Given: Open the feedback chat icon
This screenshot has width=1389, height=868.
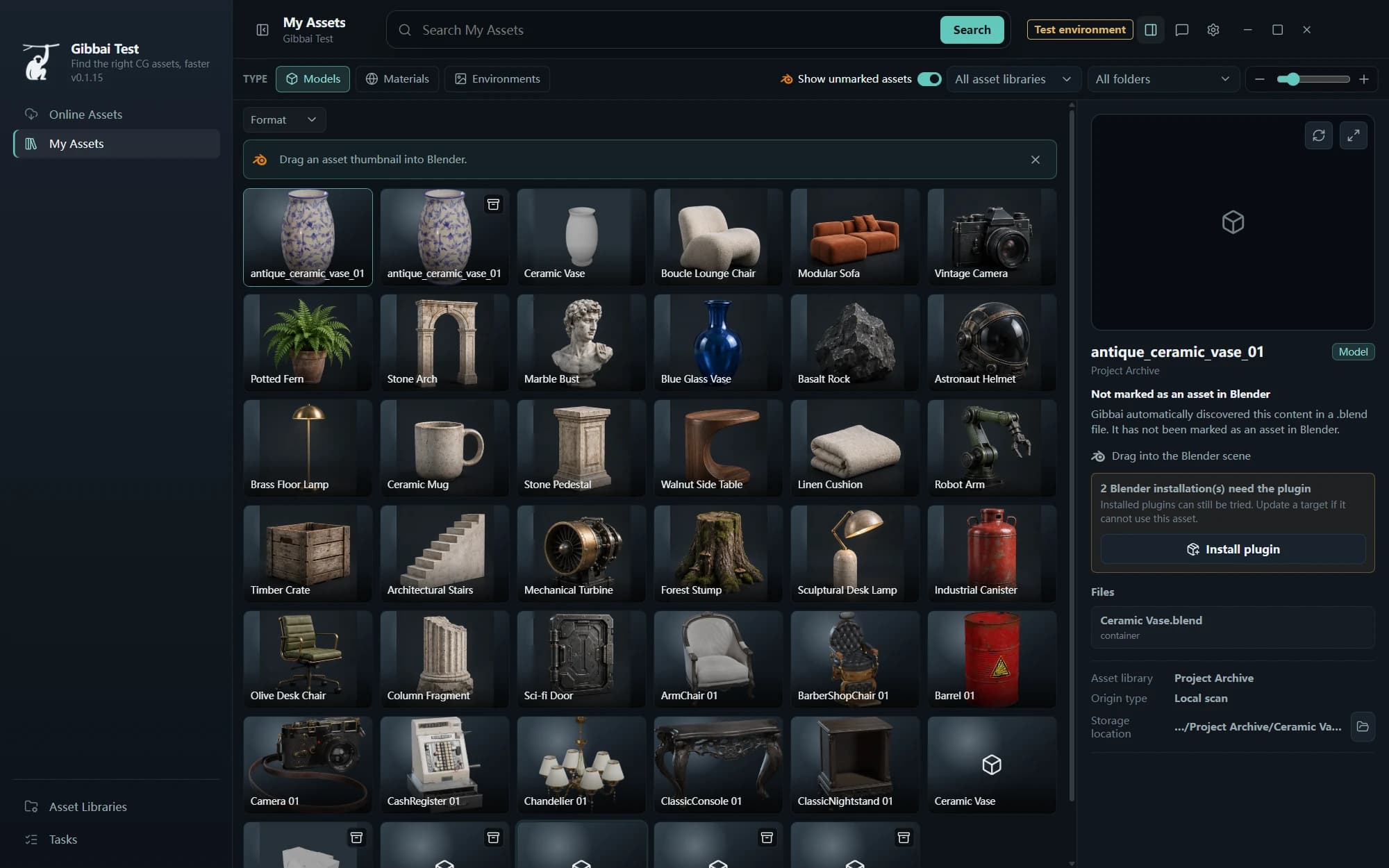Looking at the screenshot, I should pyautogui.click(x=1182, y=30).
